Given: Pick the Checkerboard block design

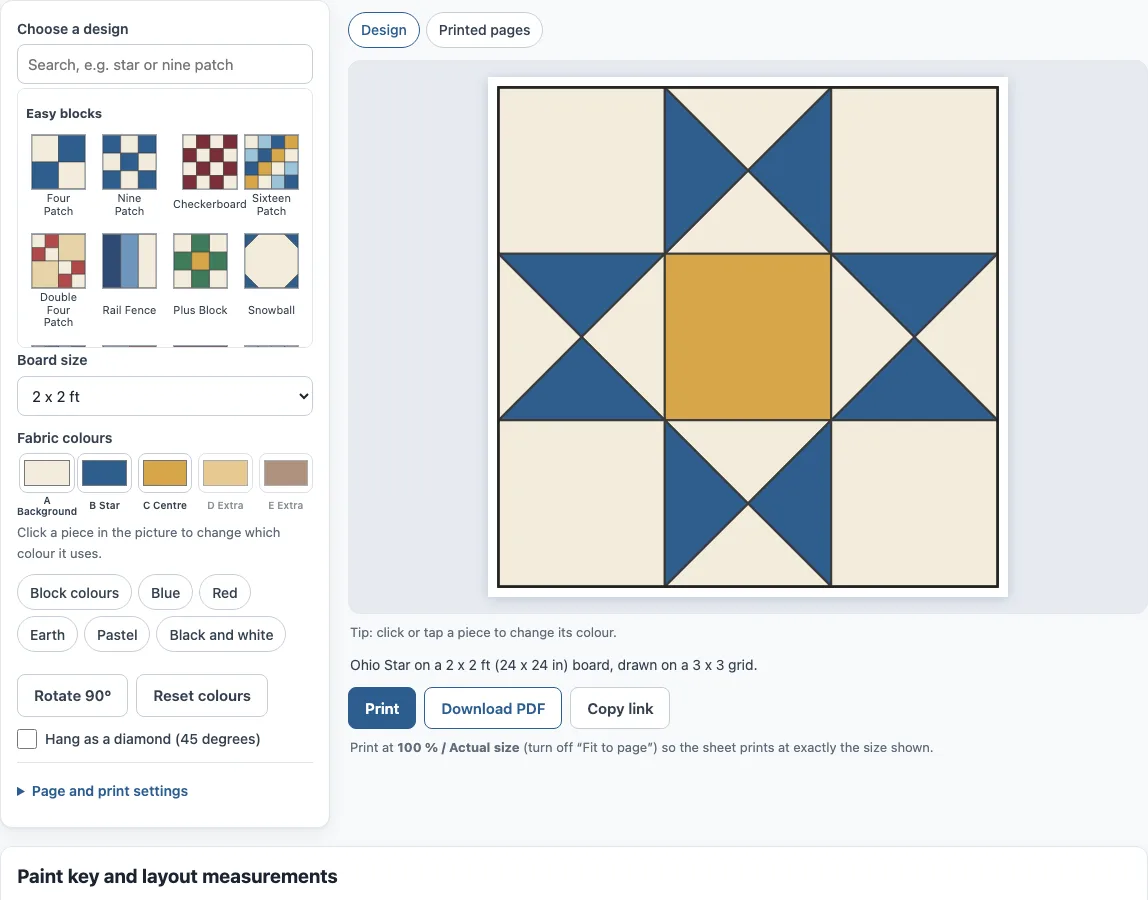Looking at the screenshot, I should point(209,174).
